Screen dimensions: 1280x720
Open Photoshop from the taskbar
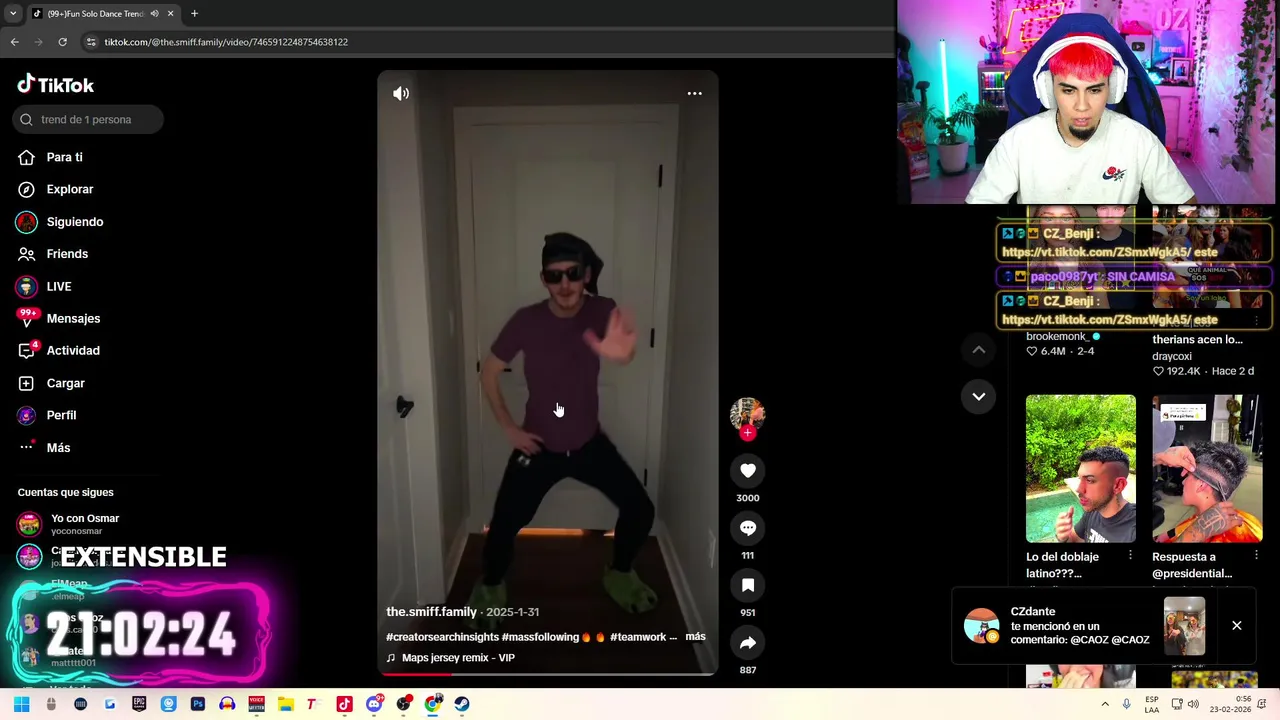tap(198, 704)
